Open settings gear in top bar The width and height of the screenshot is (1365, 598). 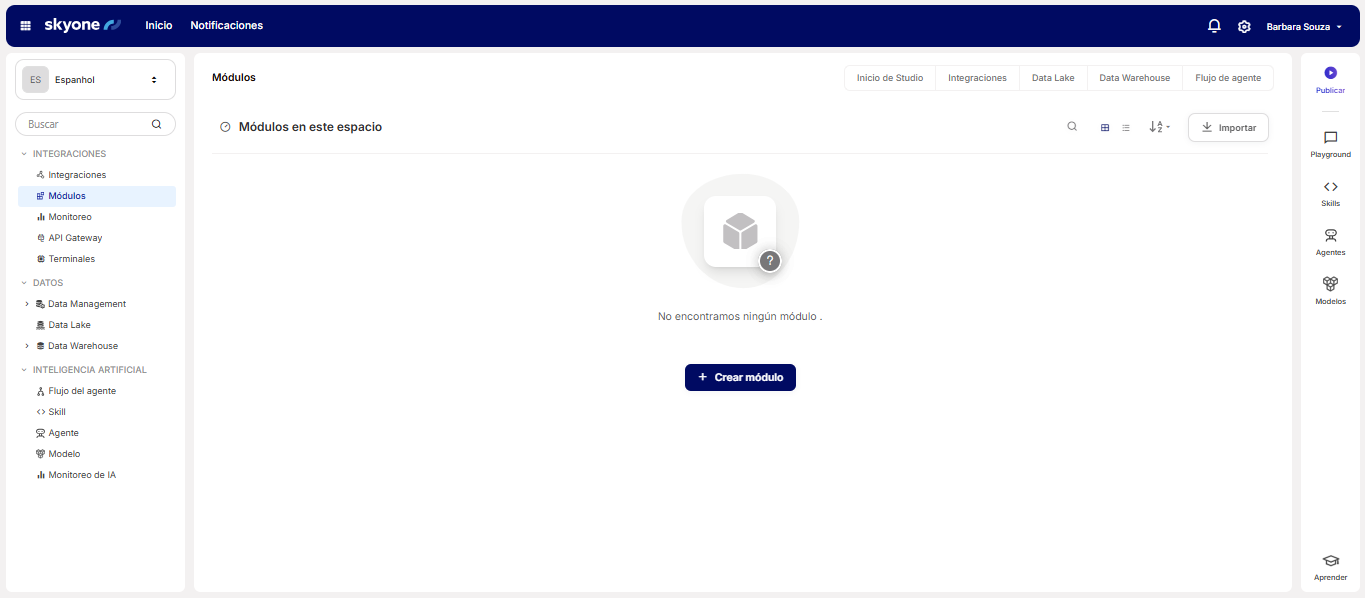coord(1244,26)
